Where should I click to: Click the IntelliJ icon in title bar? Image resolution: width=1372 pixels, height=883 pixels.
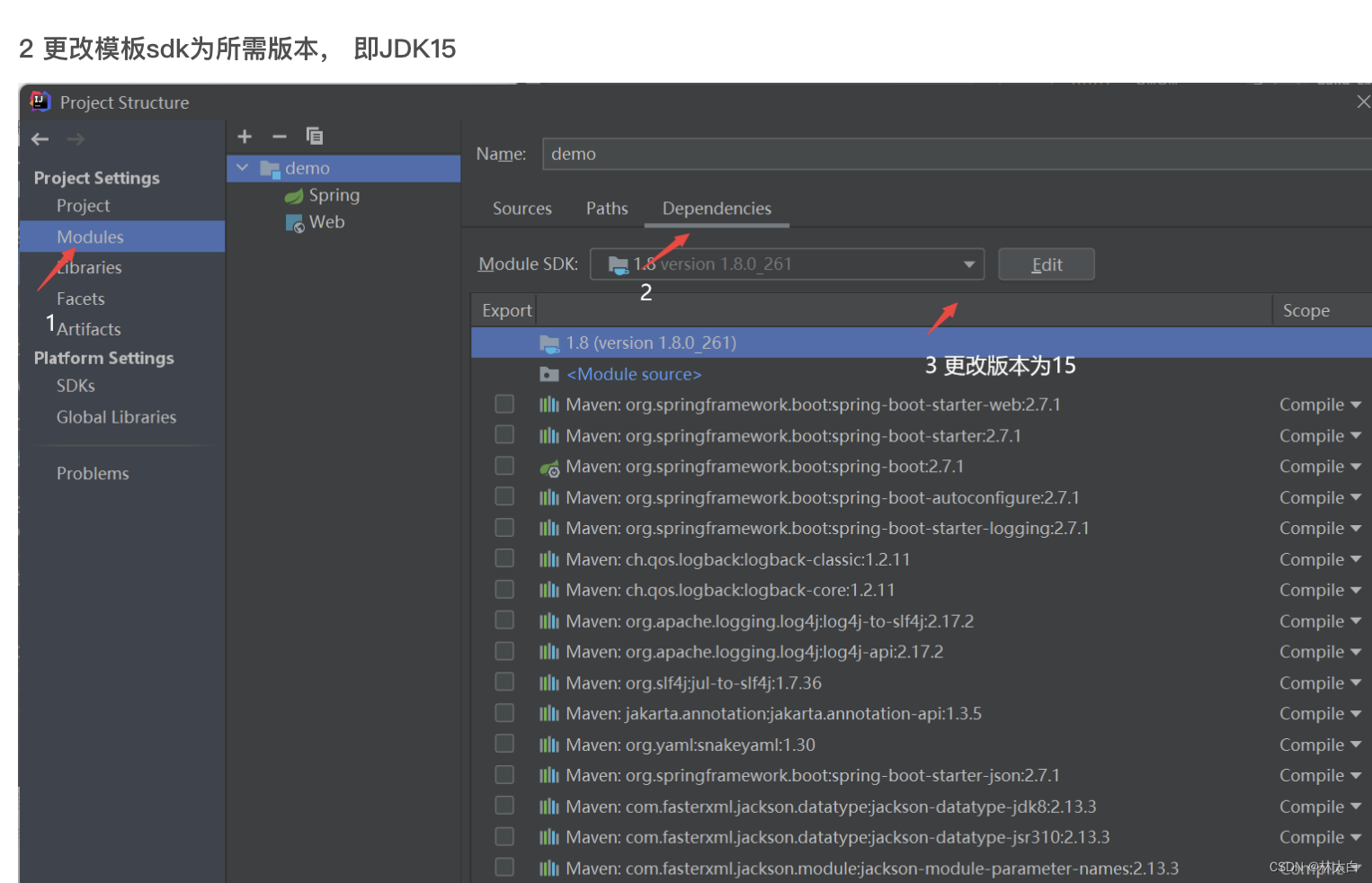[x=40, y=102]
